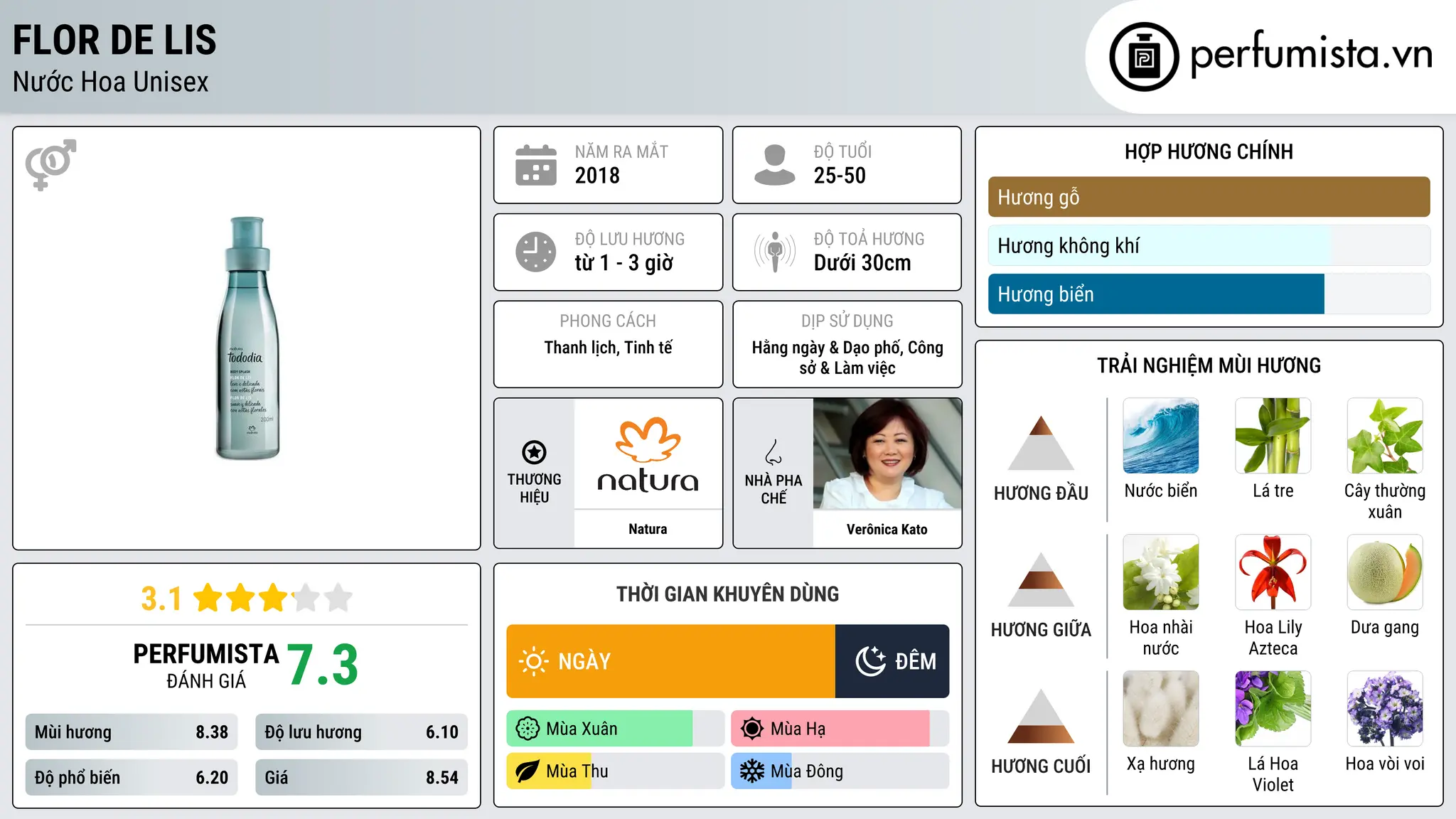Click the 2018 launch year value
This screenshot has height=819, width=1456.
click(x=597, y=176)
